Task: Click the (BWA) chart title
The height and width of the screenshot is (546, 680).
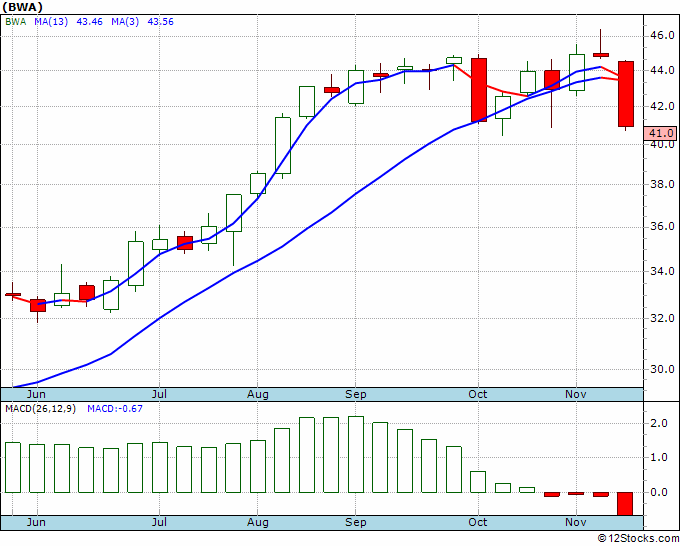Action: coord(23,7)
